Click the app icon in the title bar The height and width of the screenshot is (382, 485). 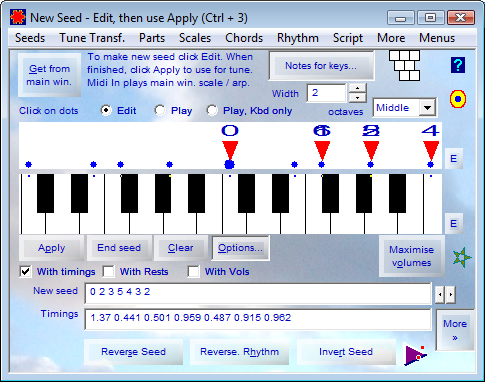(x=18, y=18)
